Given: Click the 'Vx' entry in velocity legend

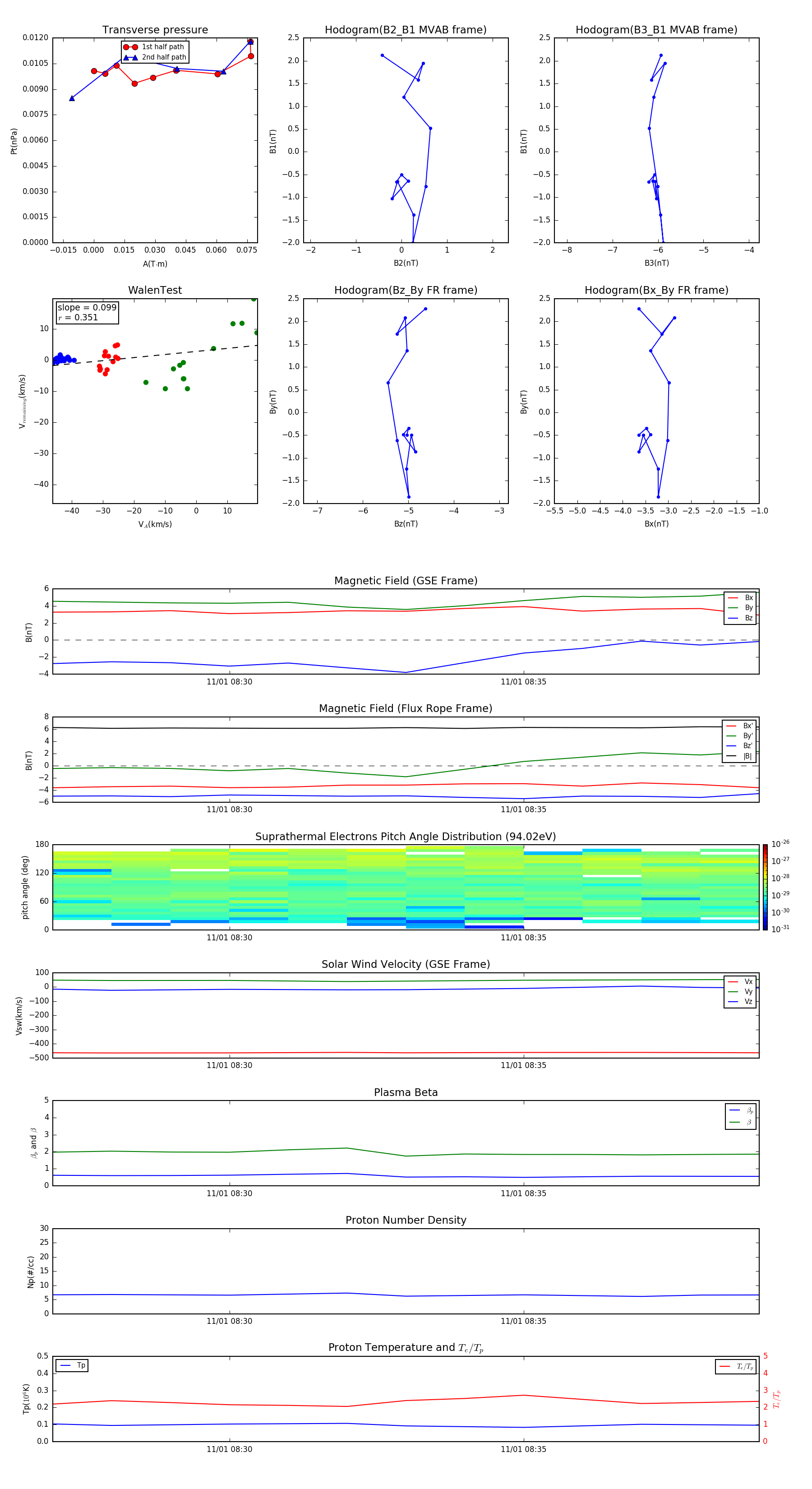Looking at the screenshot, I should 740,981.
